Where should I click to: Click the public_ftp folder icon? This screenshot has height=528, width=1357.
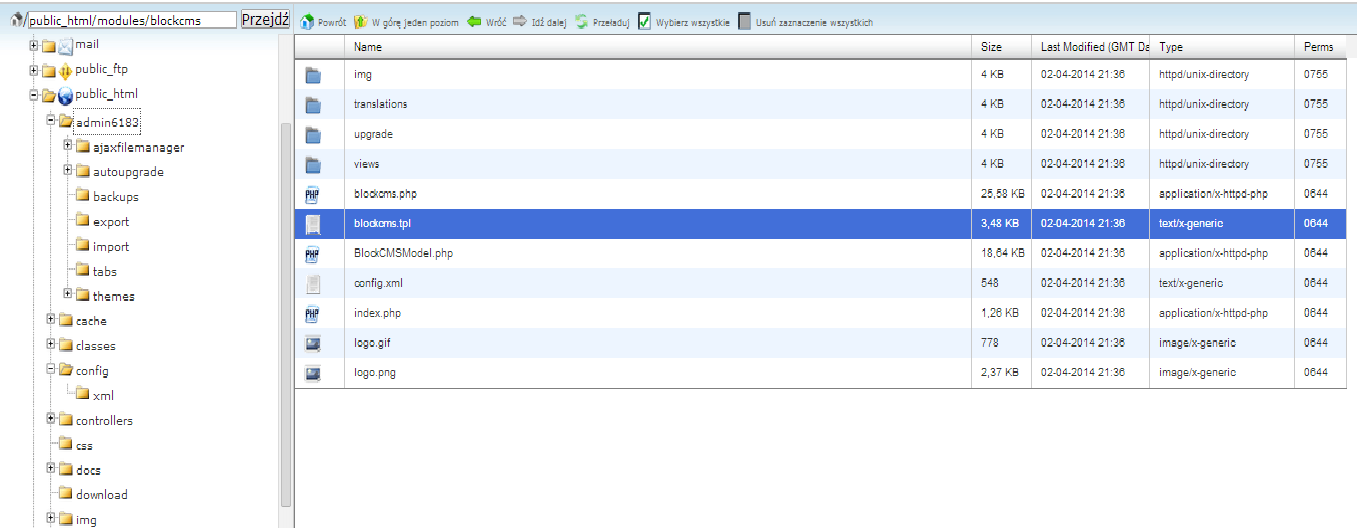coord(65,71)
